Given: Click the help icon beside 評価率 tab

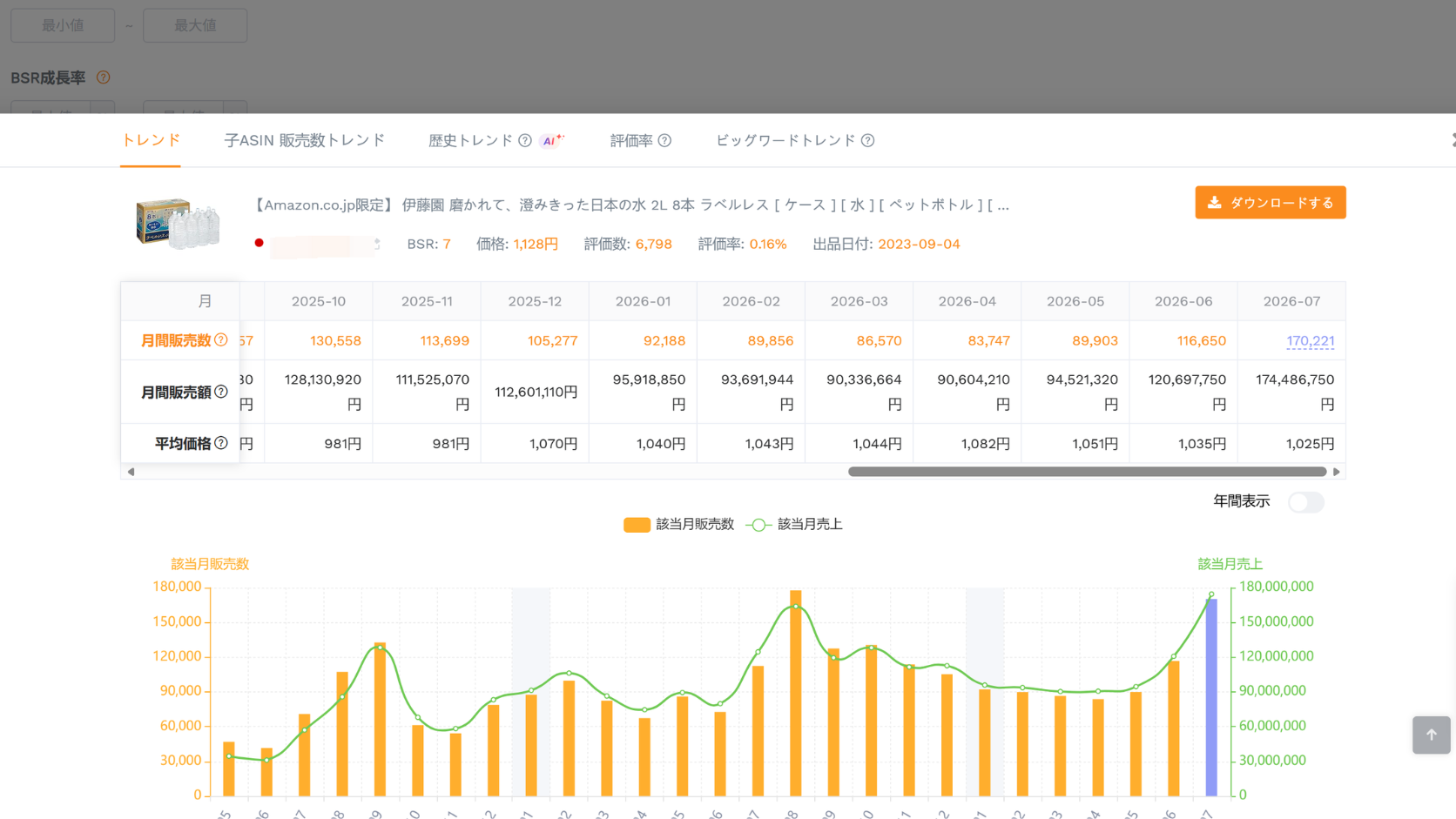Looking at the screenshot, I should point(664,140).
